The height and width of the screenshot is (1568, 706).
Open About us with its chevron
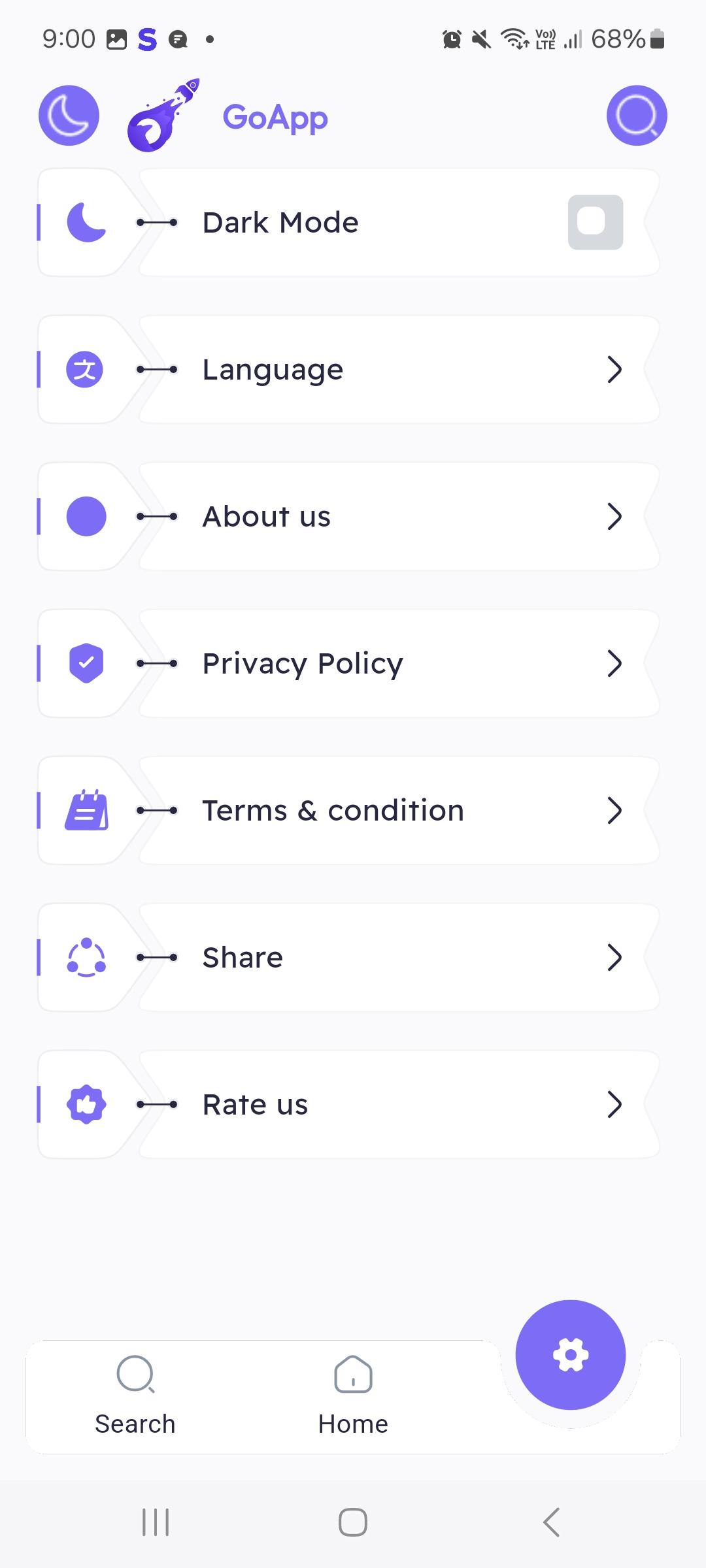click(614, 517)
